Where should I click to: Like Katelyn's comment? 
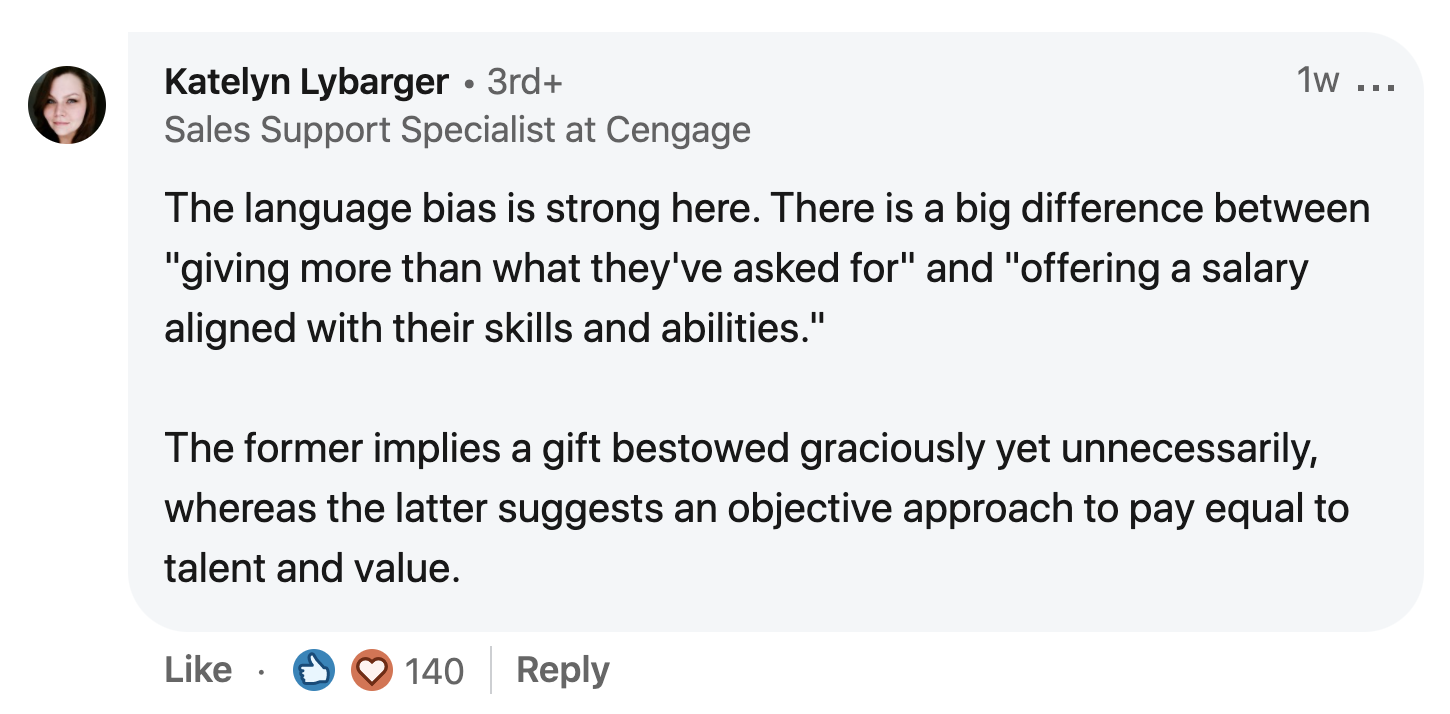pos(198,670)
